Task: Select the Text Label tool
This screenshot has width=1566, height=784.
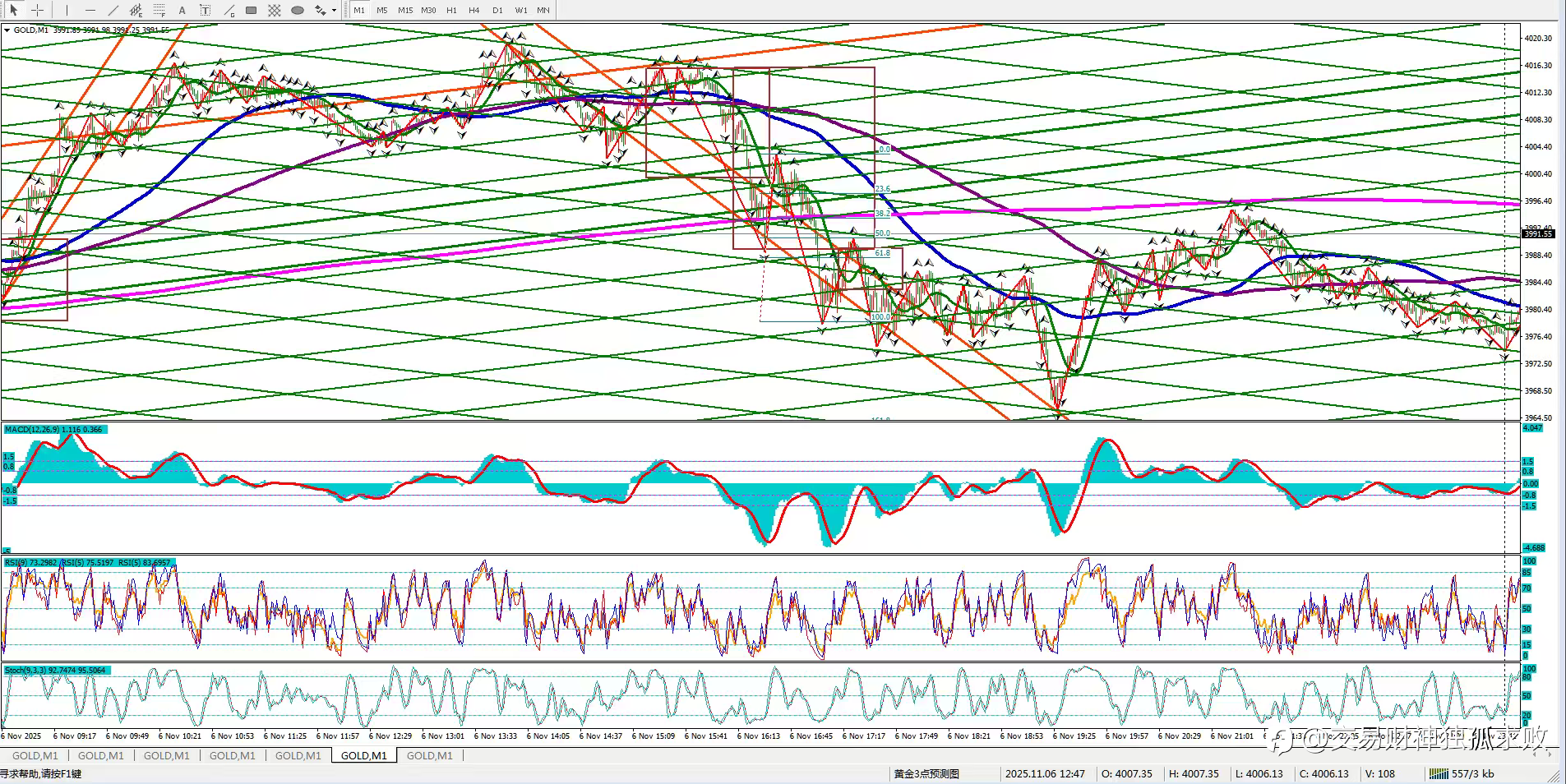Action: (206, 11)
